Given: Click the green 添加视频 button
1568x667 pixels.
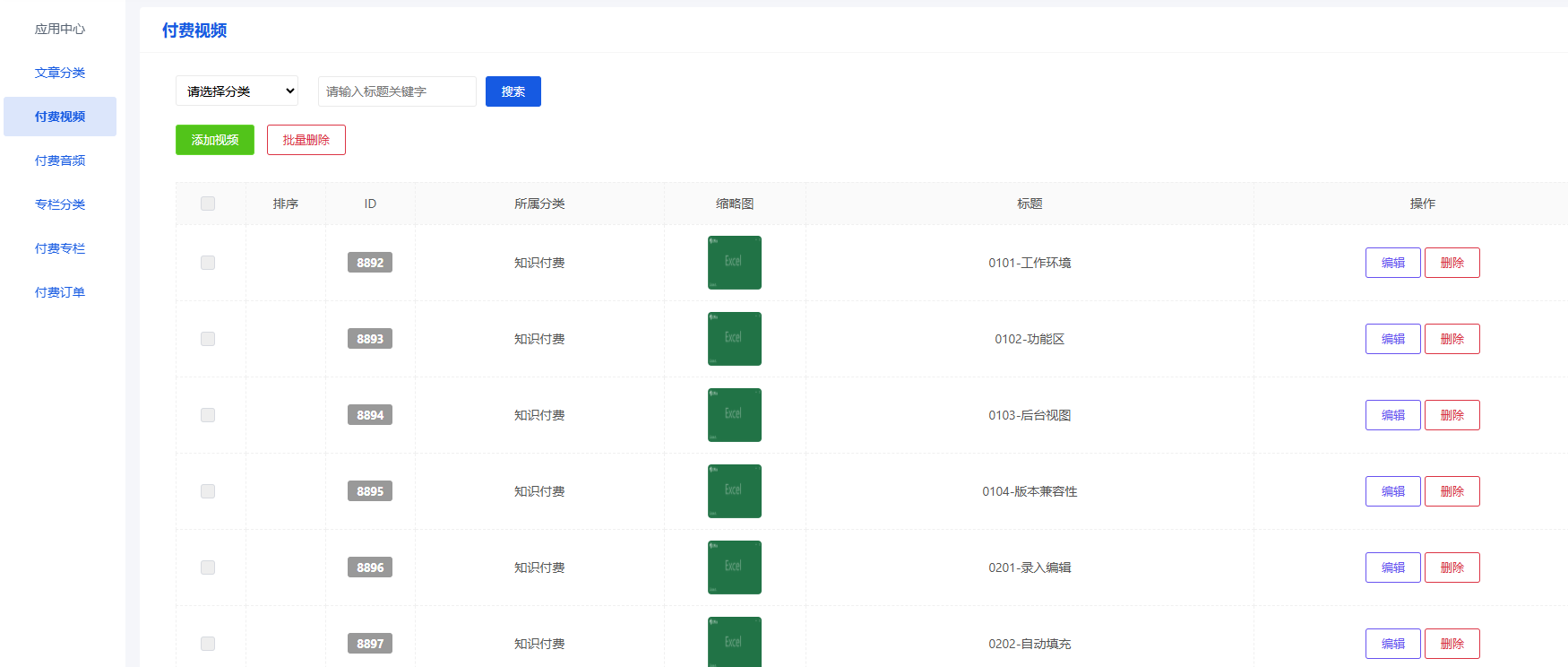Looking at the screenshot, I should pyautogui.click(x=215, y=140).
